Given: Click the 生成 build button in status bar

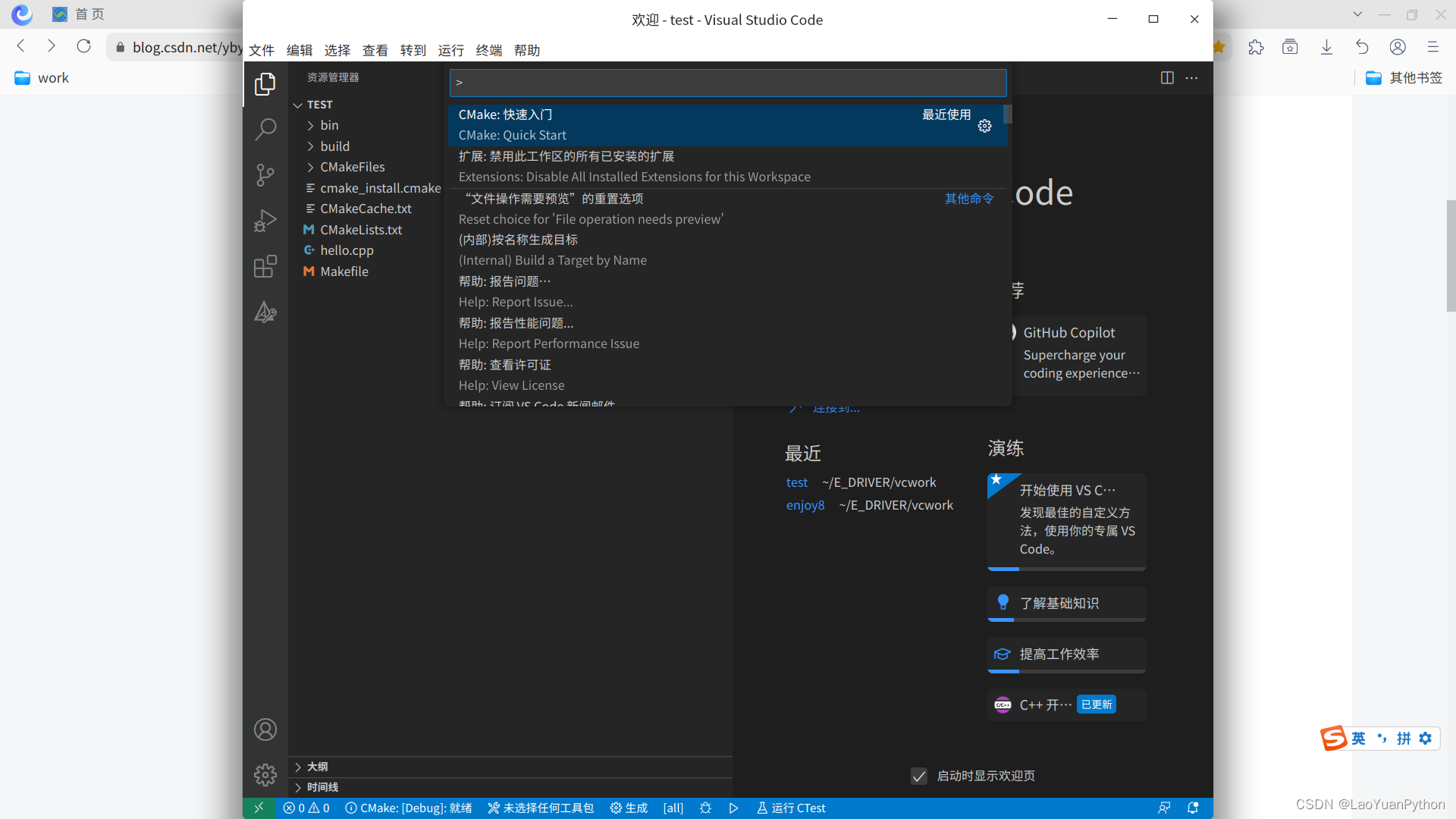Looking at the screenshot, I should [x=629, y=808].
